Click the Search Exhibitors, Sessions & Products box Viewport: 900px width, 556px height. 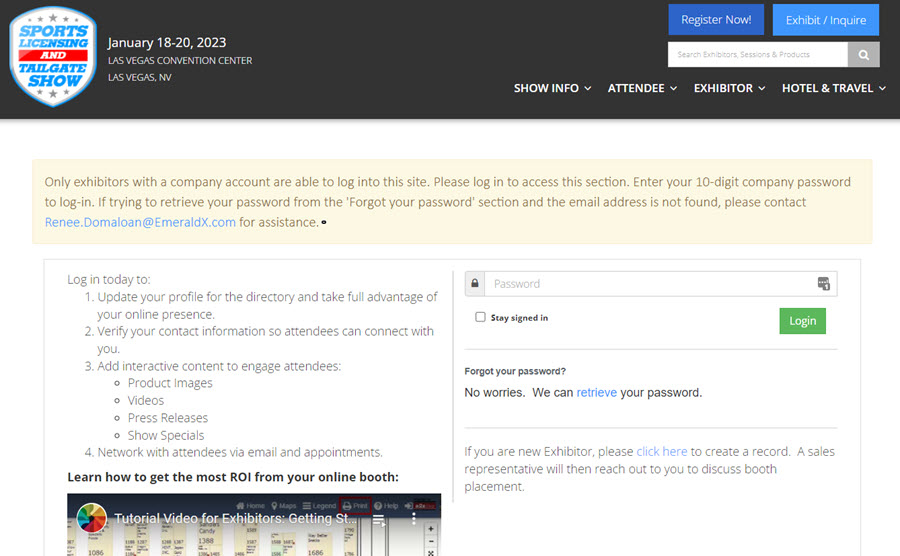tap(757, 54)
